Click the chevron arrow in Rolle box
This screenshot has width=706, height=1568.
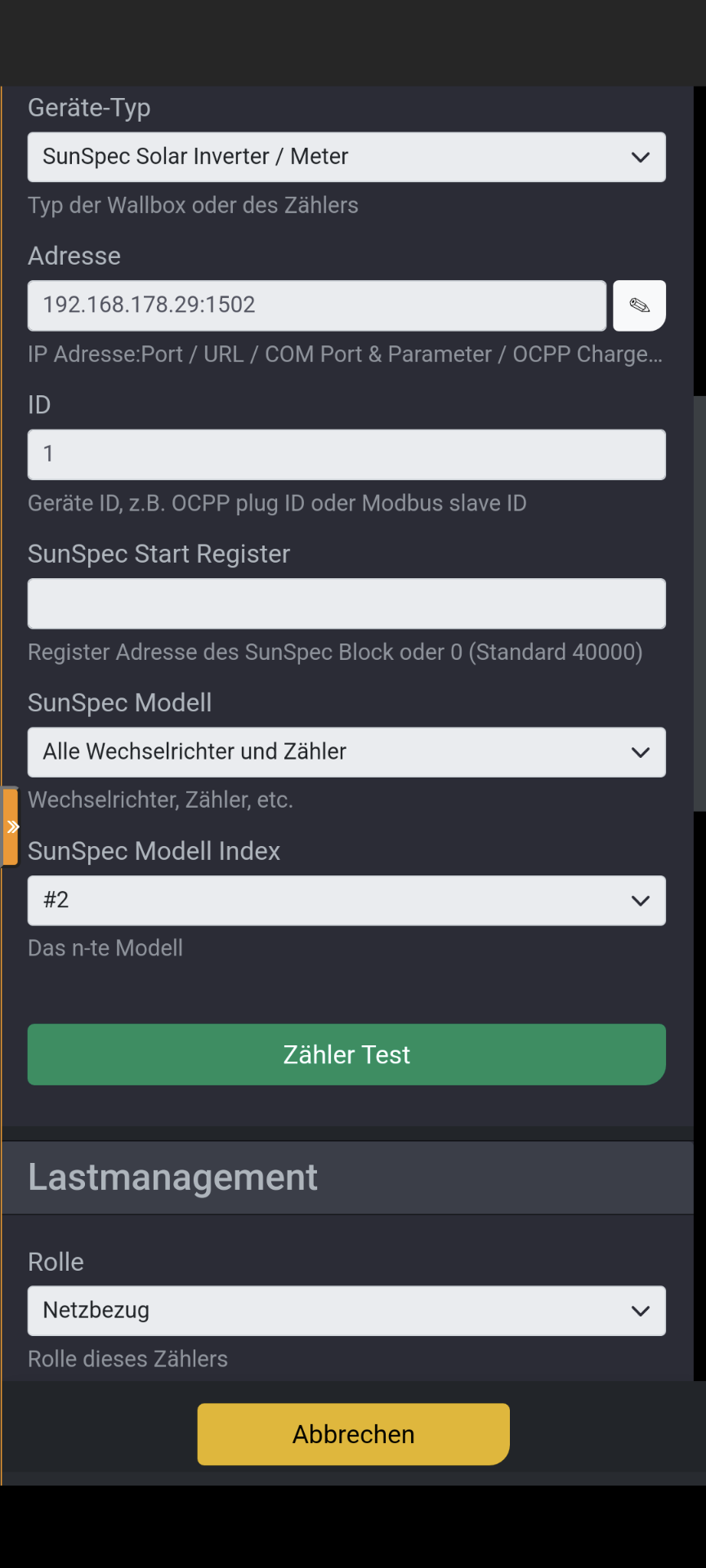coord(641,1311)
